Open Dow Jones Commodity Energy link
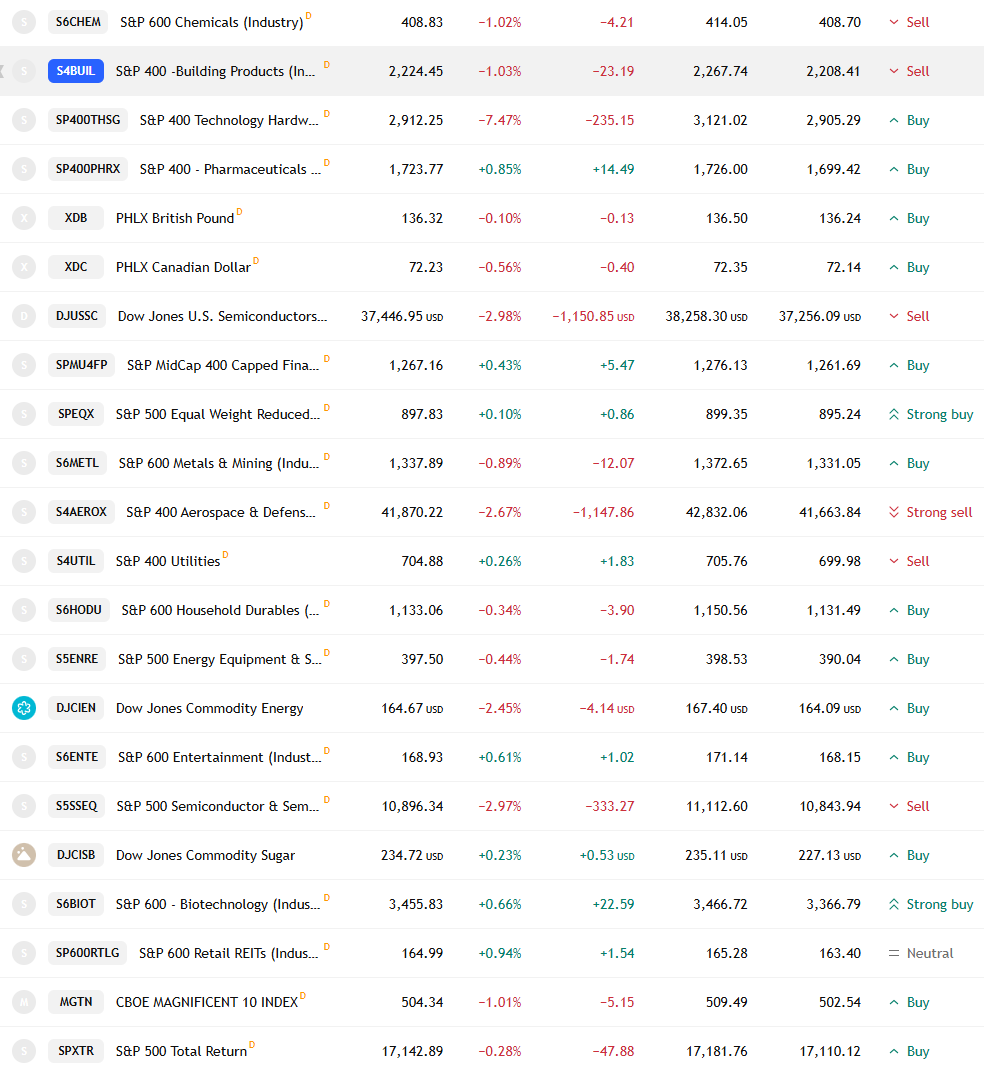 [210, 708]
